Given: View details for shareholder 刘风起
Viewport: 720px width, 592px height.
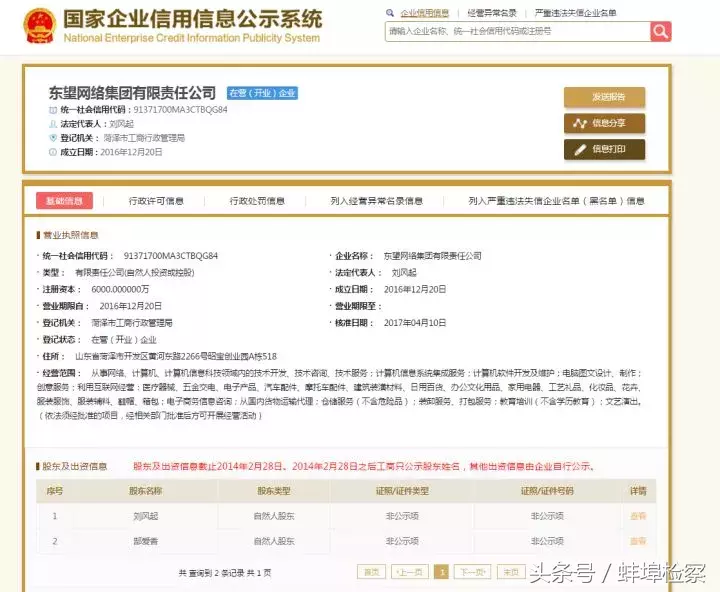Looking at the screenshot, I should coord(638,516).
